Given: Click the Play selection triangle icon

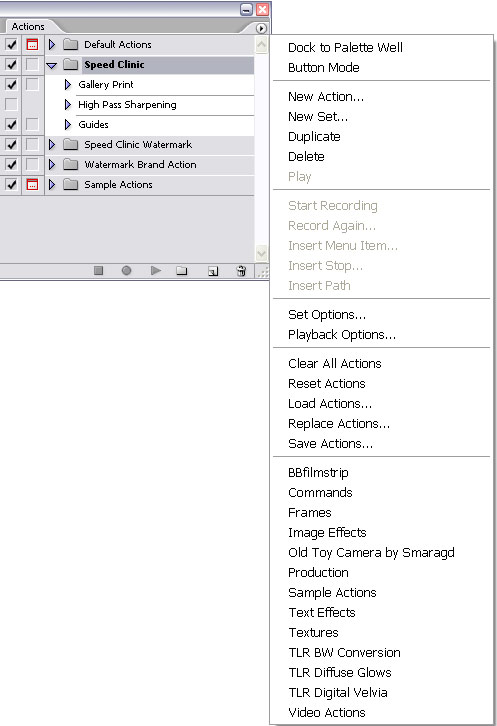Looking at the screenshot, I should coord(156,270).
